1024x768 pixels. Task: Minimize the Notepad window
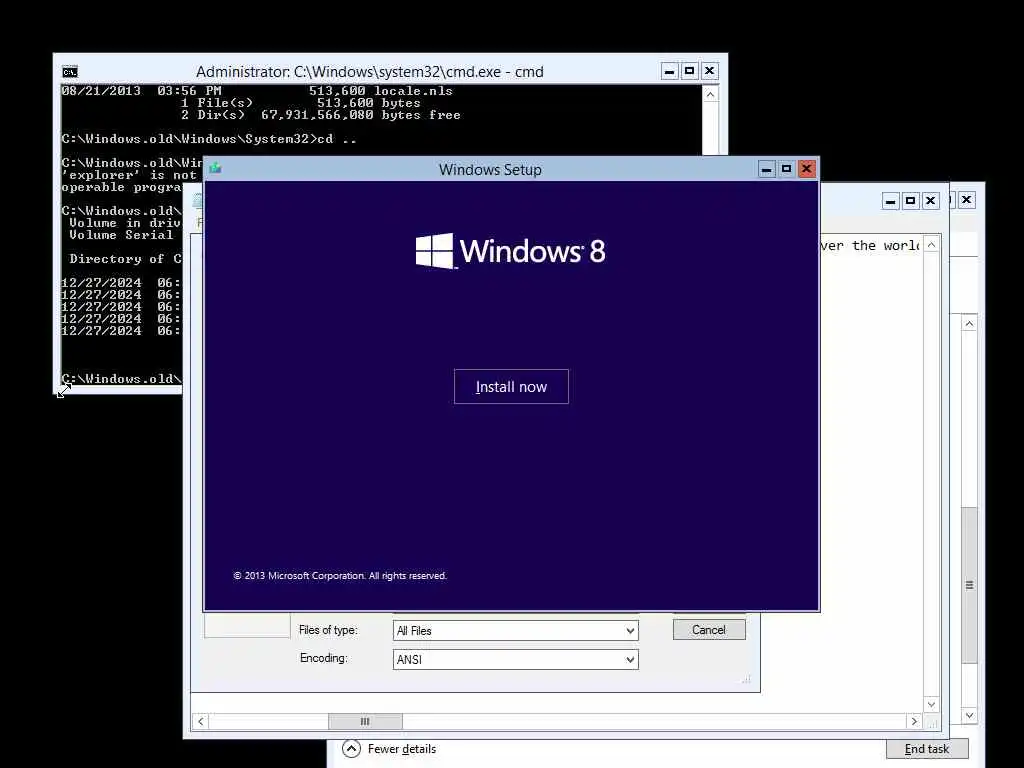[x=891, y=200]
